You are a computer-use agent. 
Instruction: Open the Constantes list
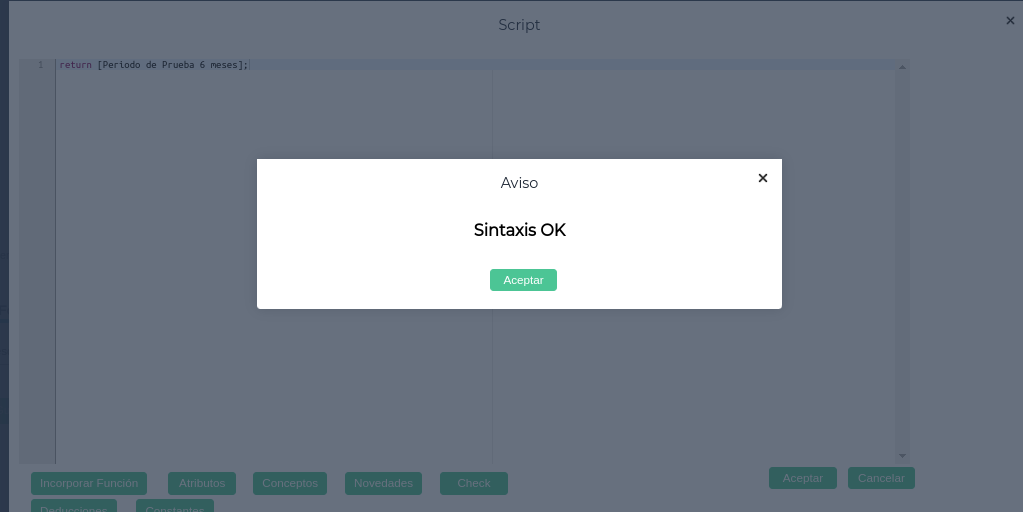(175, 507)
